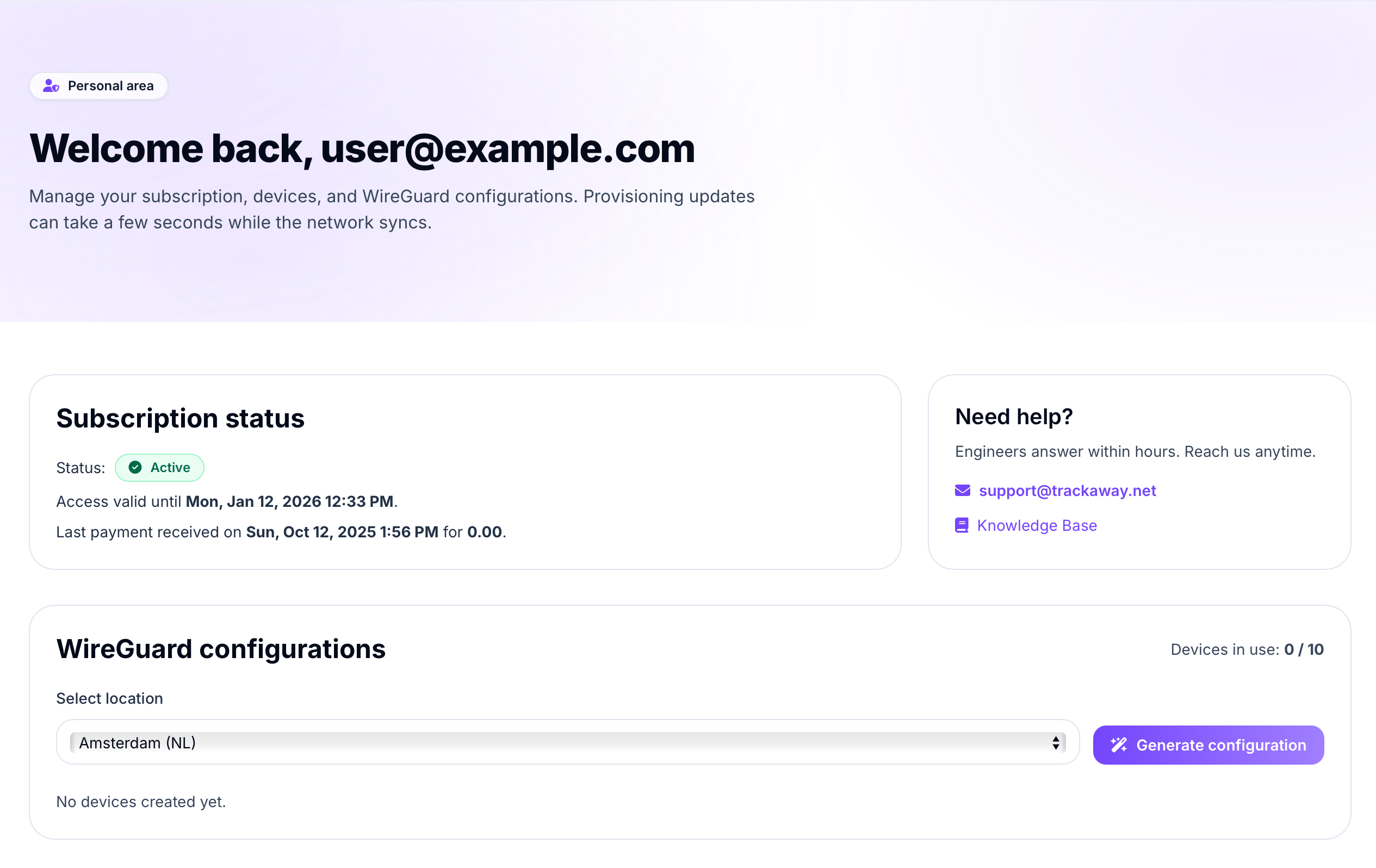The image size is (1376, 868).
Task: Click the book icon beside Knowledge Base
Action: [962, 525]
